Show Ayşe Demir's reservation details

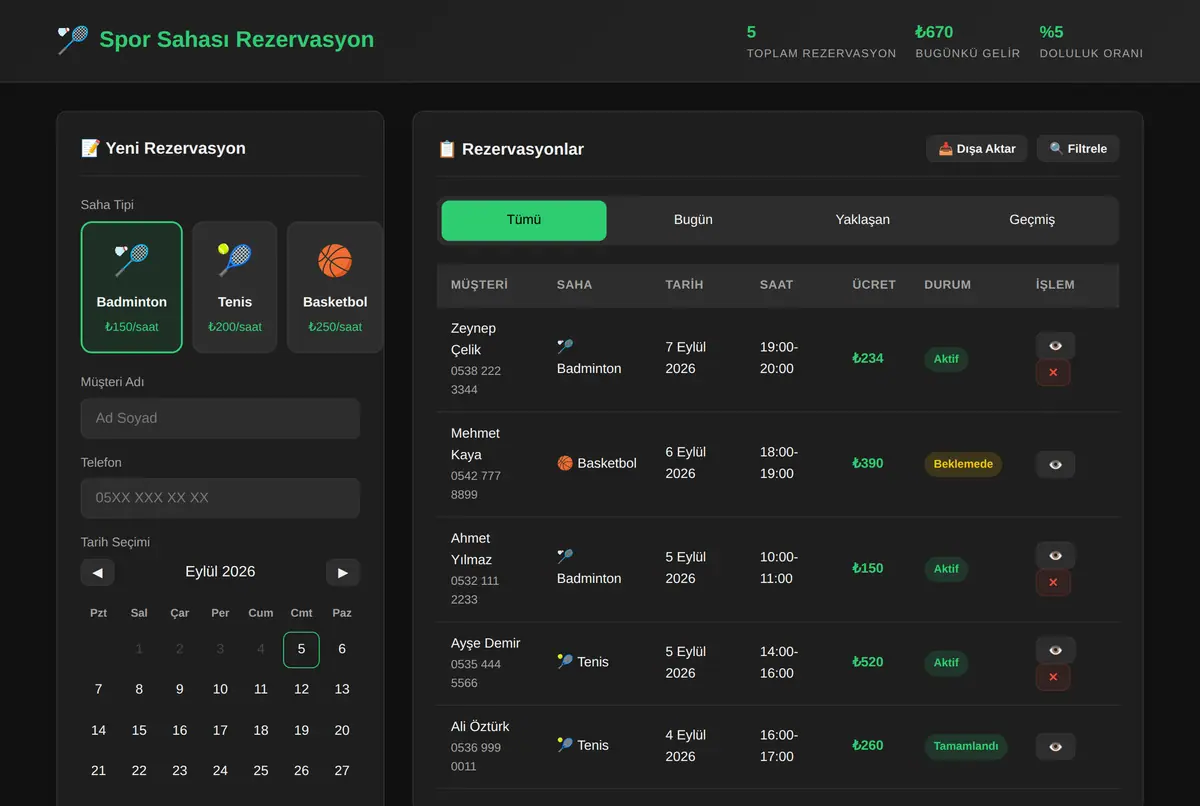1055,649
